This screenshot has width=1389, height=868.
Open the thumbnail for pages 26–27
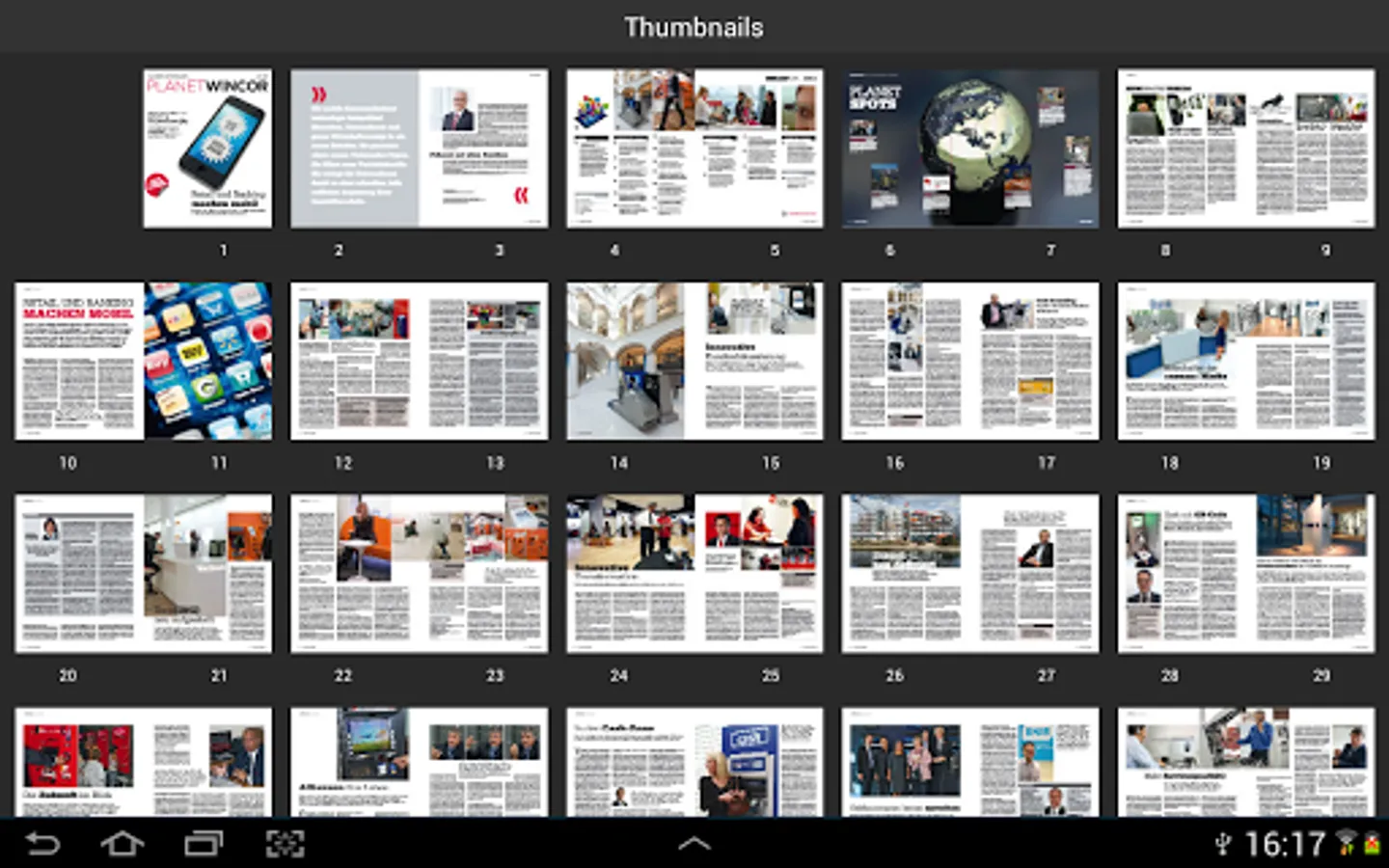[969, 574]
